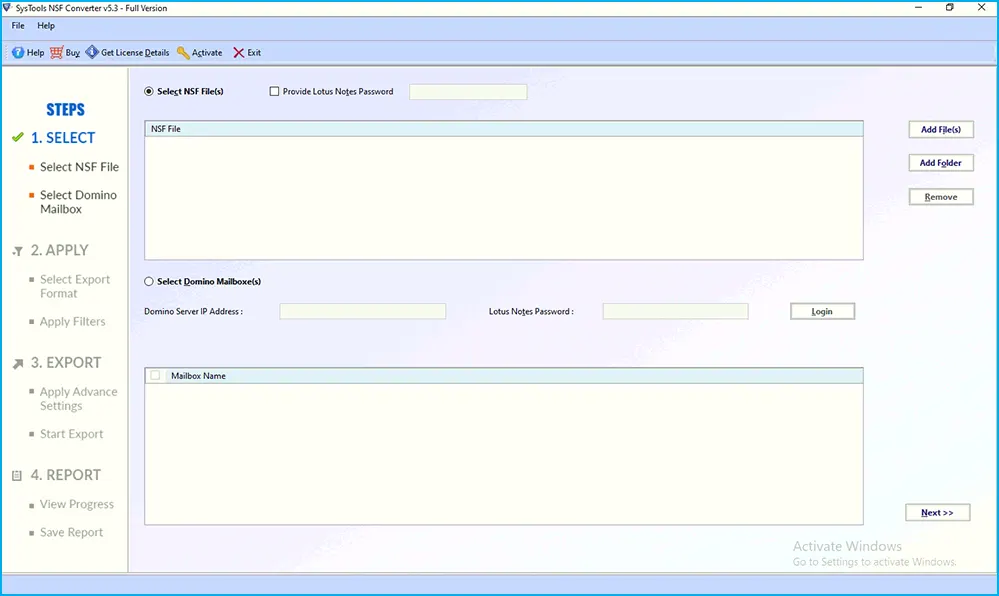Click the '3. EXPORT' heading
The image size is (999, 596).
click(x=66, y=363)
